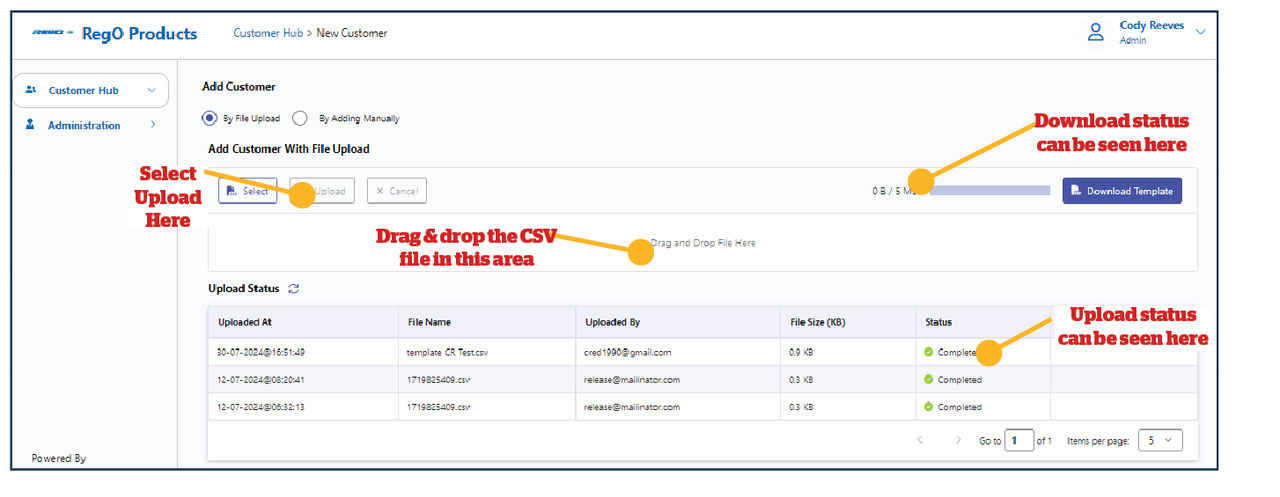
Task: Select the By Adding Manually option
Action: 300,118
